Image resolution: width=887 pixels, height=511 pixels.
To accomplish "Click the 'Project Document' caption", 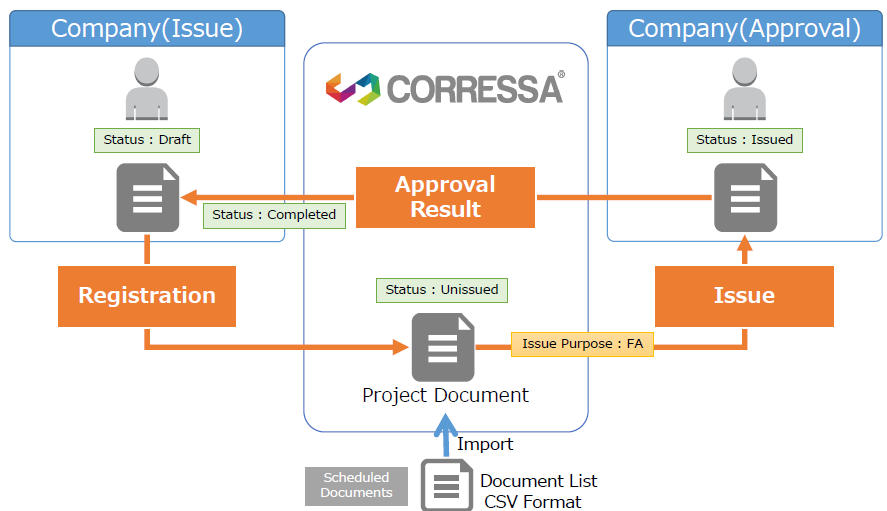I will (x=445, y=395).
